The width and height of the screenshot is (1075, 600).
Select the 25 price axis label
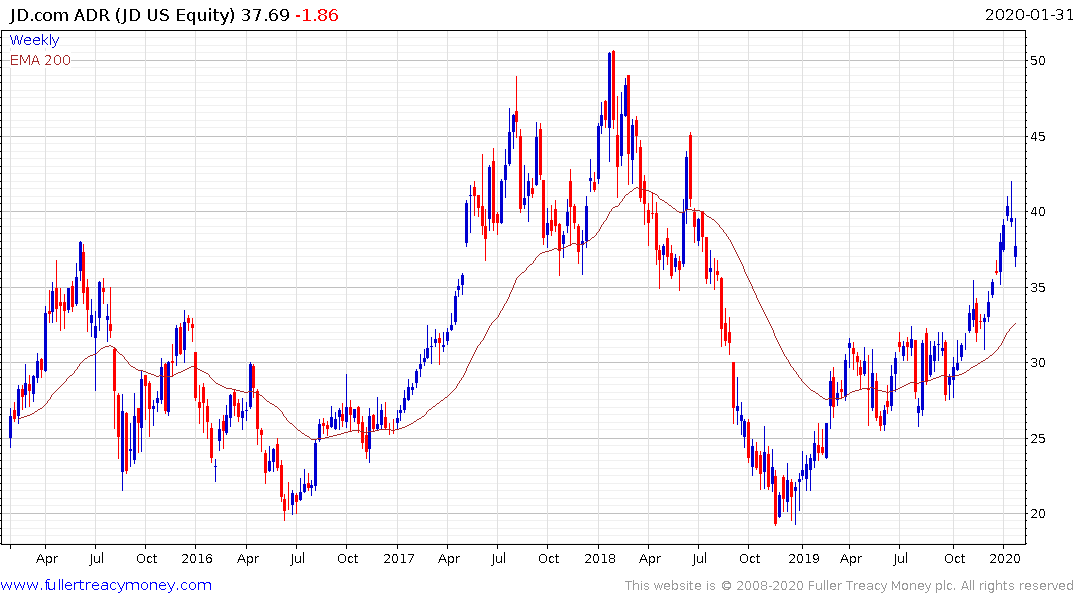pyautogui.click(x=1037, y=438)
